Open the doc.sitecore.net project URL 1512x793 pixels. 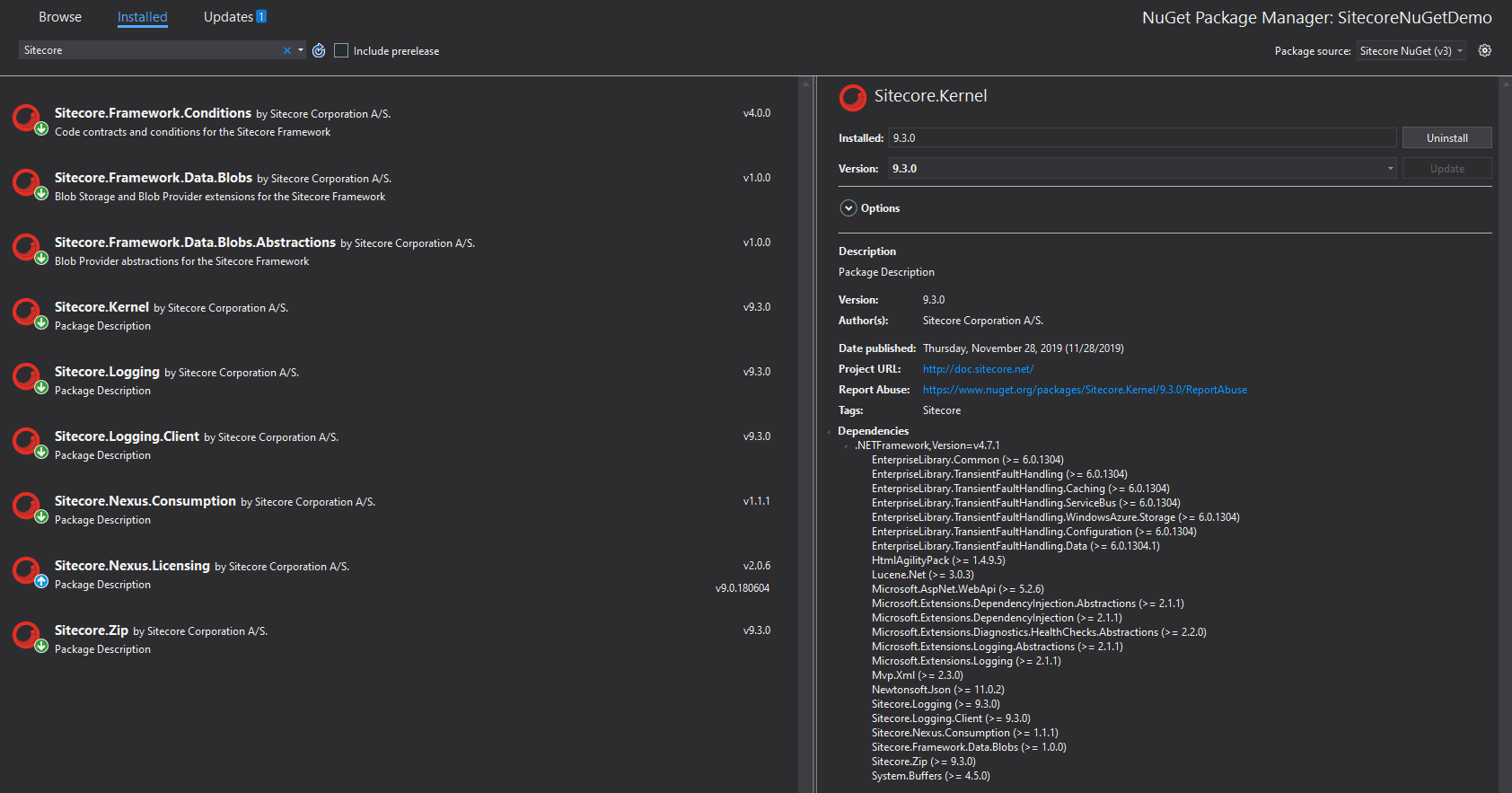coord(978,369)
